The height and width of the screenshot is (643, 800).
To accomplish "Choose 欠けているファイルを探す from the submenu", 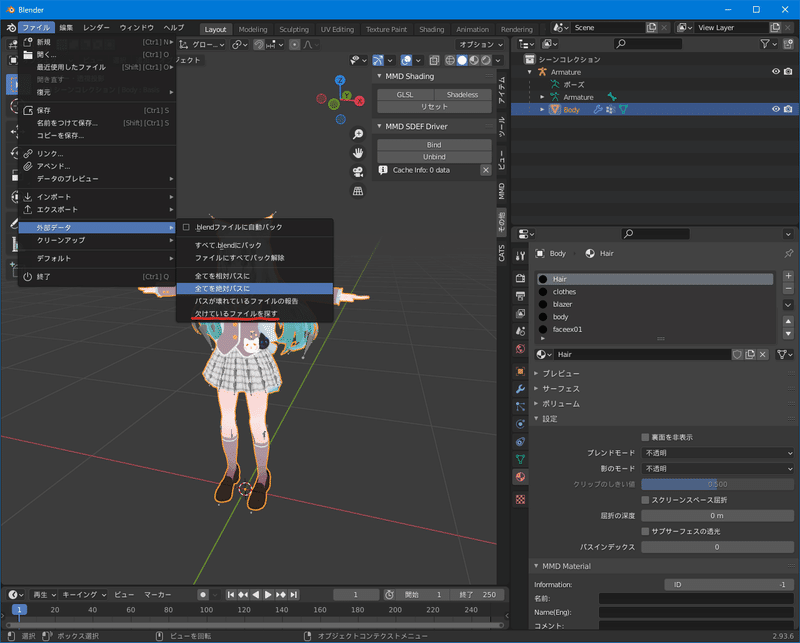I will tap(236, 314).
